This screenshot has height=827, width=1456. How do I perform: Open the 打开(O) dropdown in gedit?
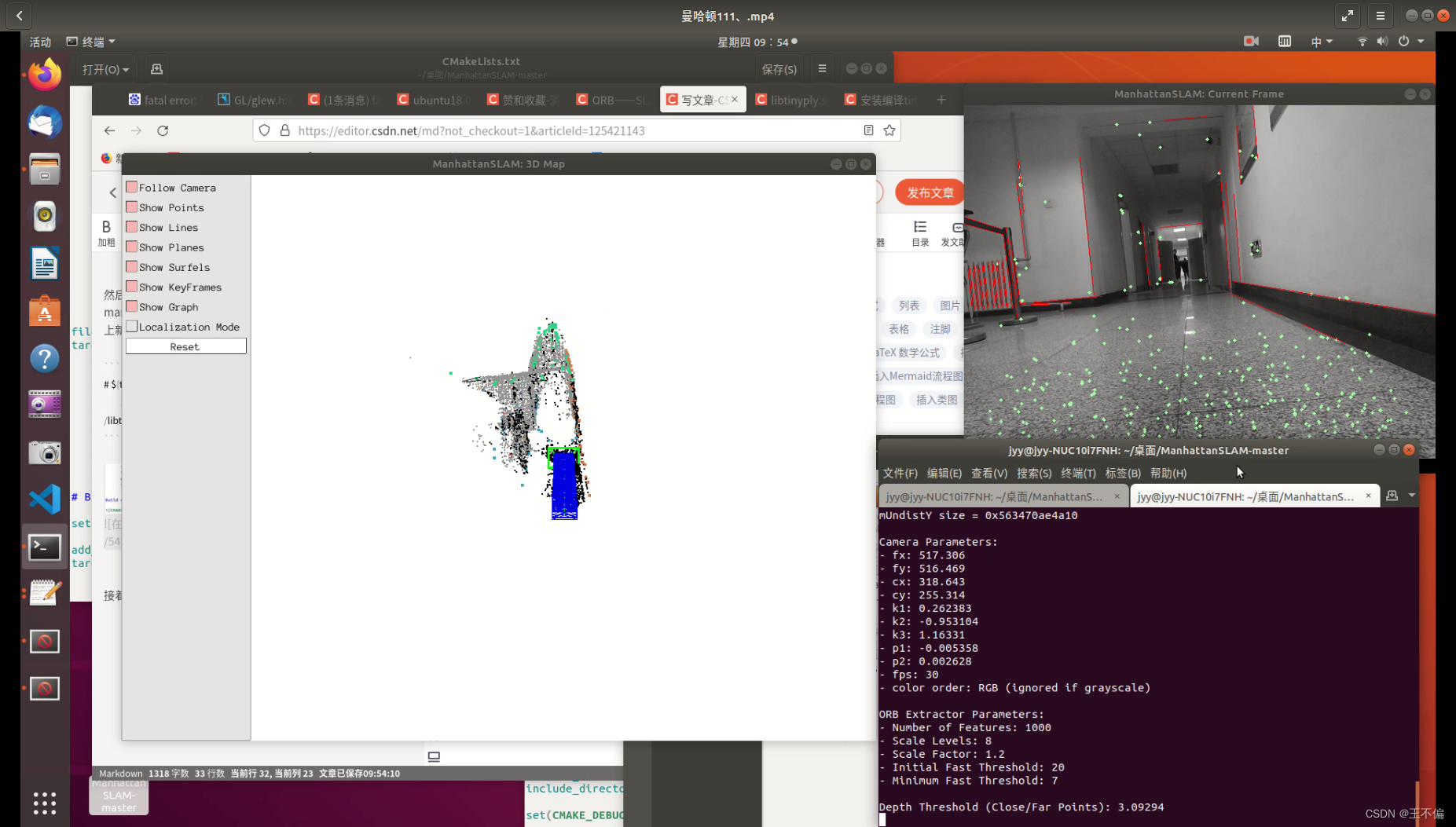[105, 69]
